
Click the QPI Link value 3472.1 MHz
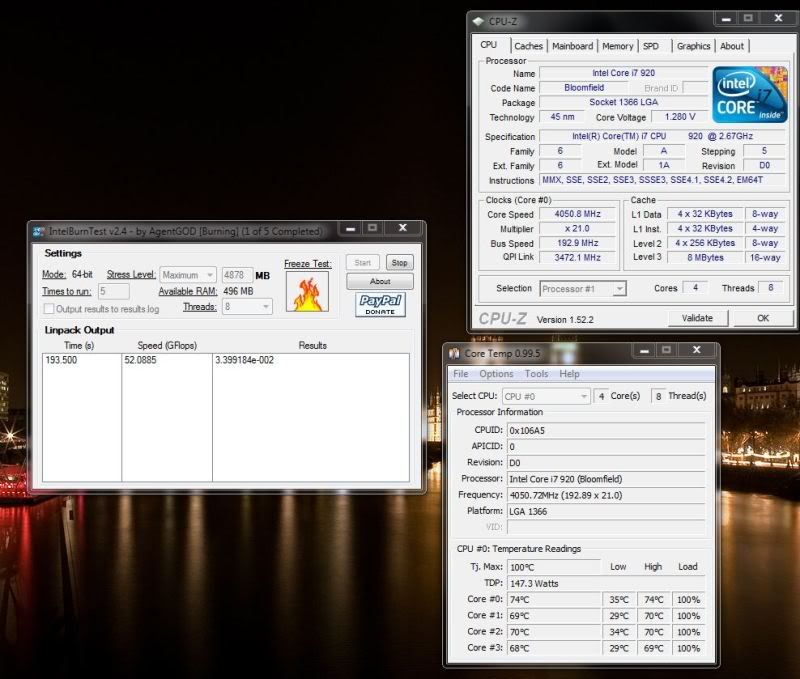(578, 258)
